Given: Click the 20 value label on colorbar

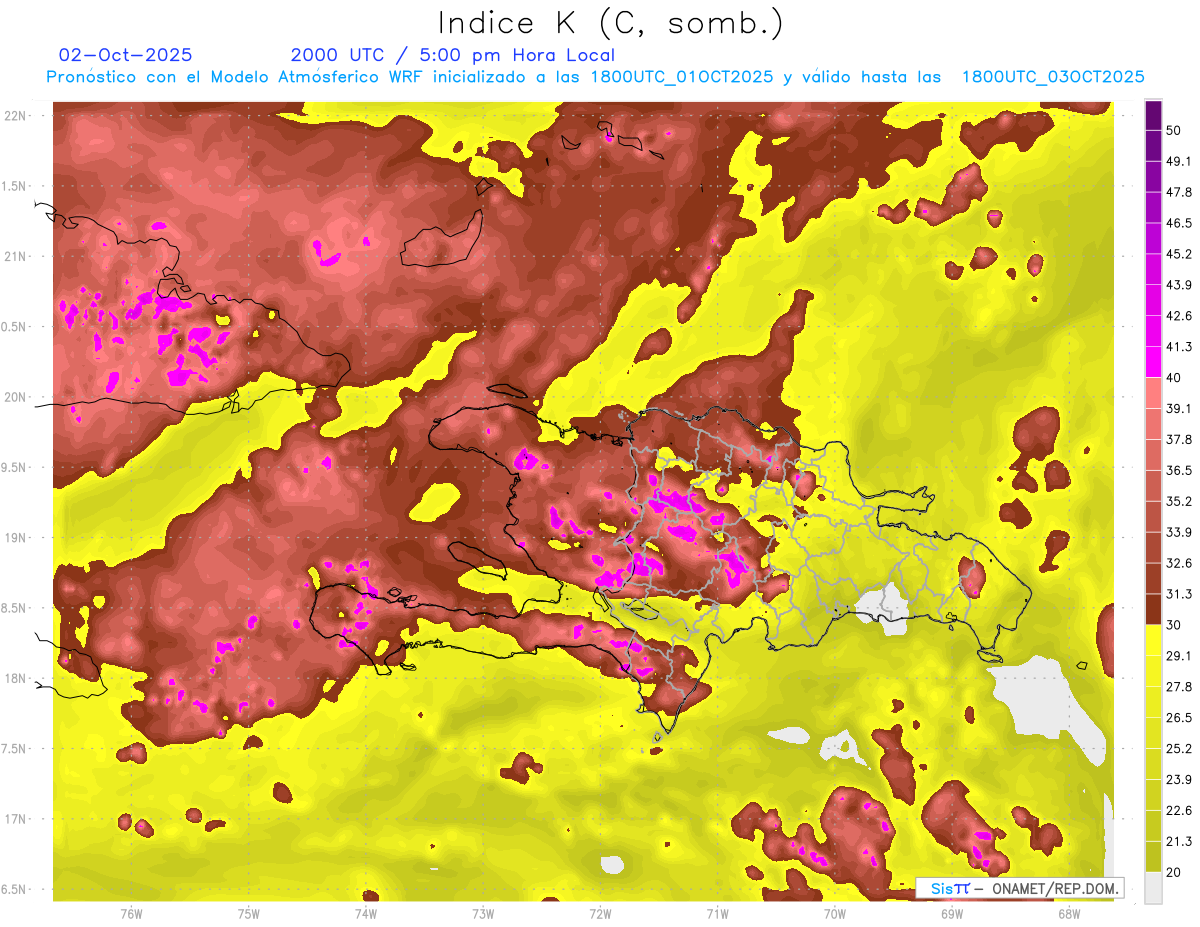Looking at the screenshot, I should 1174,871.
